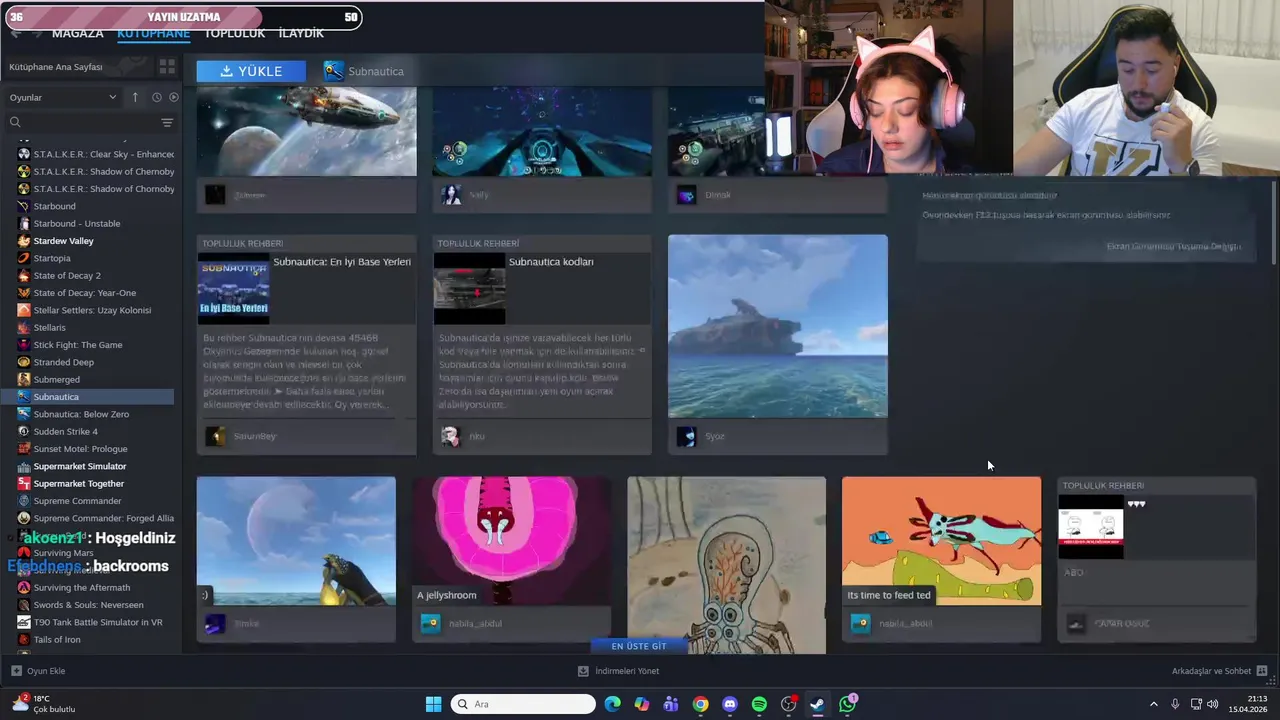The image size is (1280, 720).
Task: Click the State of Decay 2 icon
Action: pos(24,275)
